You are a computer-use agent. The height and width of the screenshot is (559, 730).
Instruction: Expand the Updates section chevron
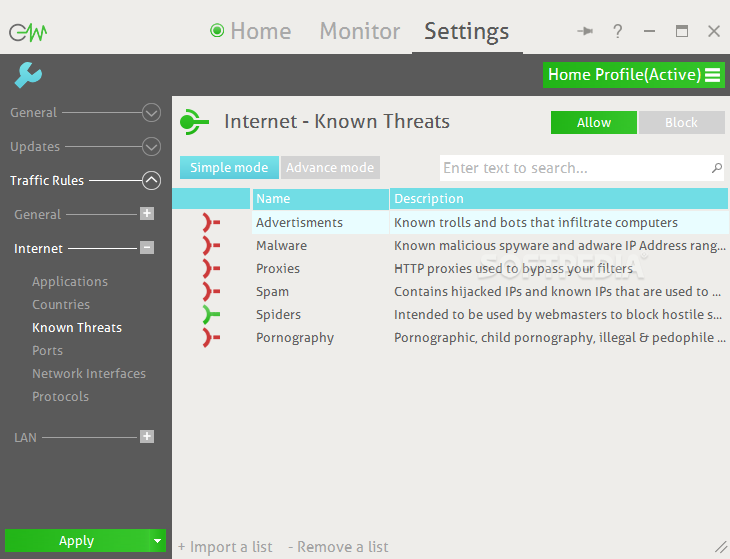point(151,147)
